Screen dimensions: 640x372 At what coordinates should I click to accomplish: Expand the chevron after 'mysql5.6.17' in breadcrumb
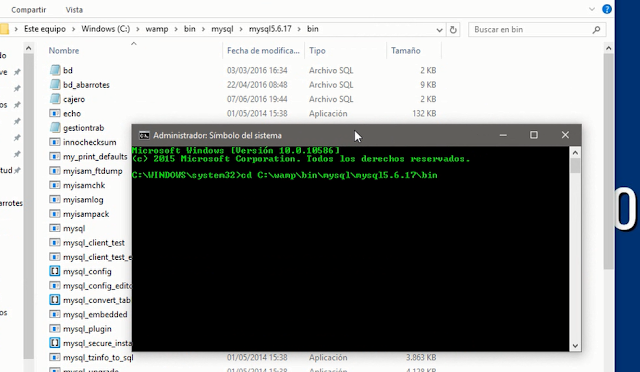300,29
